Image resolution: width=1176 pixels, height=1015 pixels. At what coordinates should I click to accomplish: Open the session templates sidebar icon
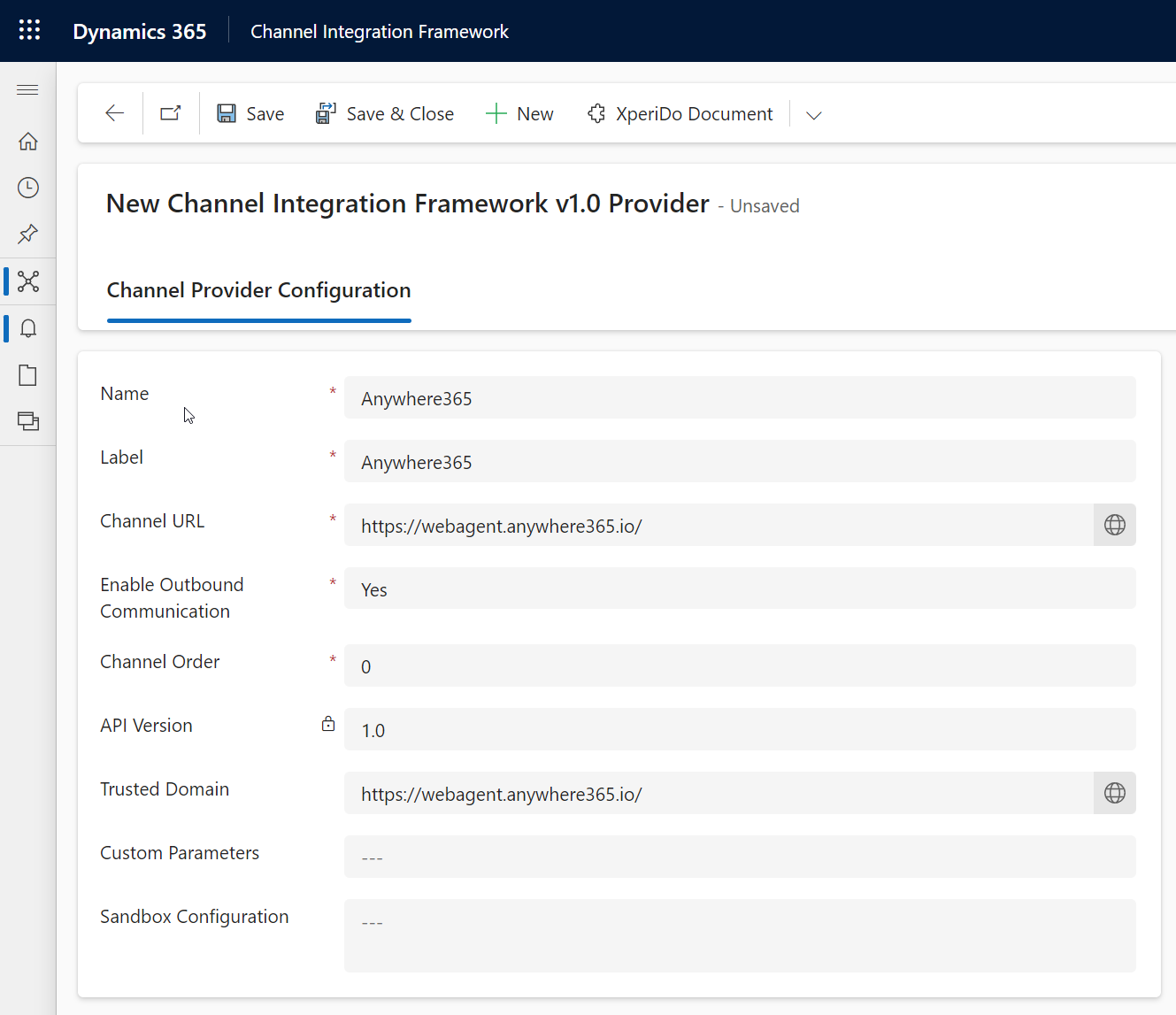click(x=27, y=421)
